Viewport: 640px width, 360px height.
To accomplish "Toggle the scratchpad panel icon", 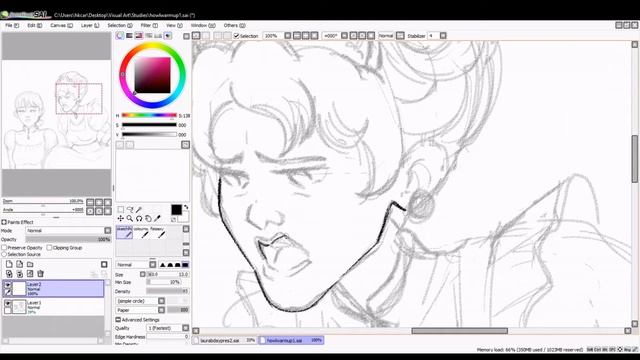I will pos(168,36).
